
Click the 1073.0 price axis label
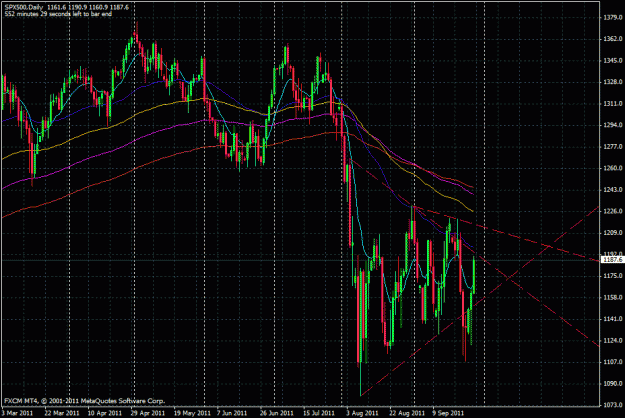coord(613,405)
